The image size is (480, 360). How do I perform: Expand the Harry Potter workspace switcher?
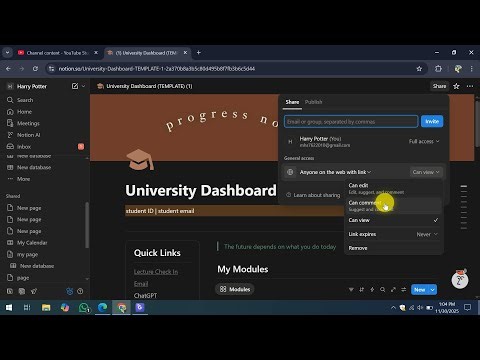[32, 86]
